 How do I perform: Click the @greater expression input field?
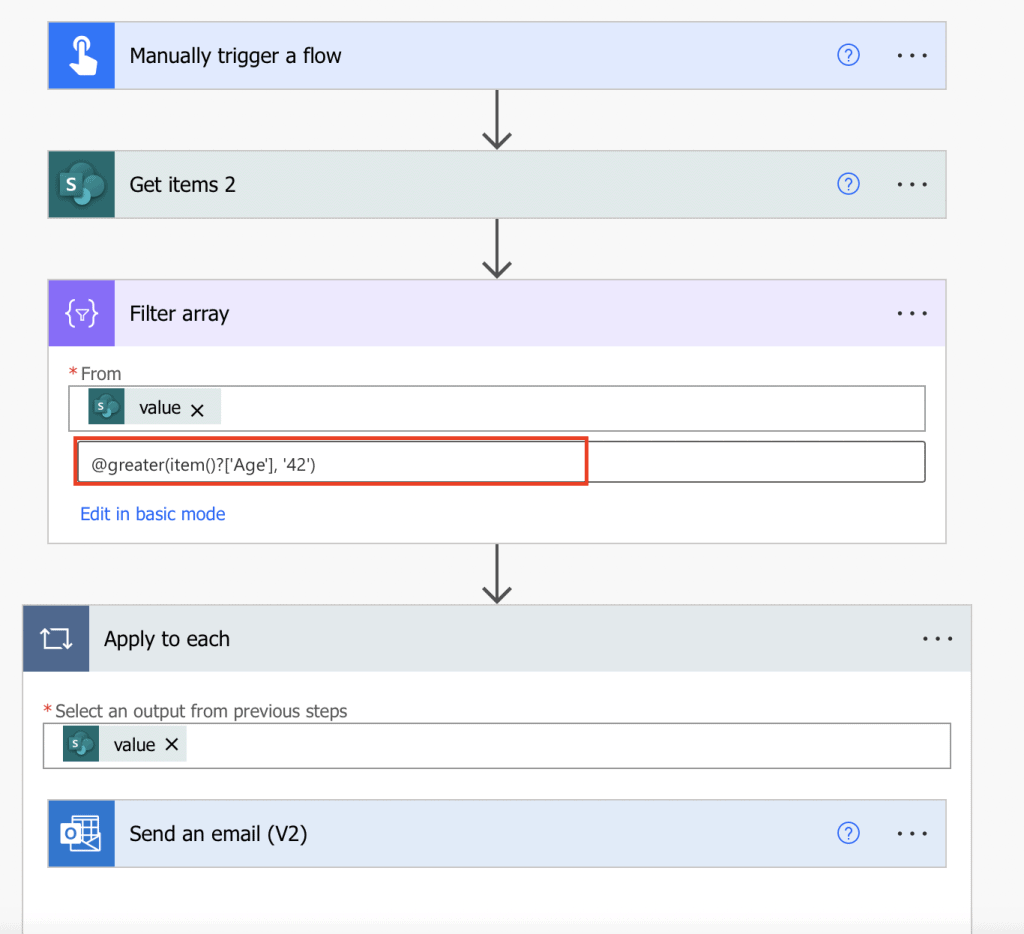click(x=501, y=462)
